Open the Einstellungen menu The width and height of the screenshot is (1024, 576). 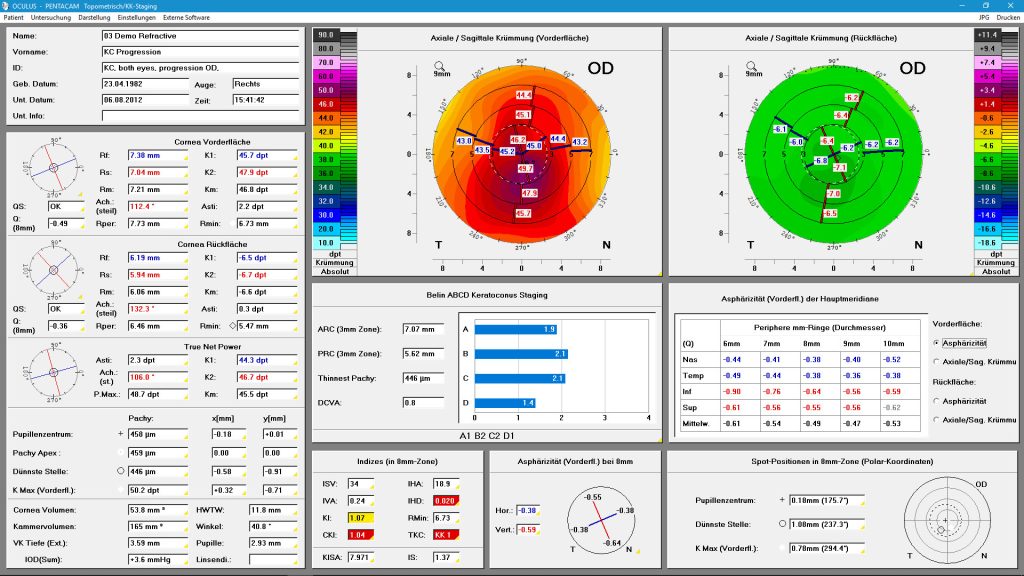tap(136, 18)
